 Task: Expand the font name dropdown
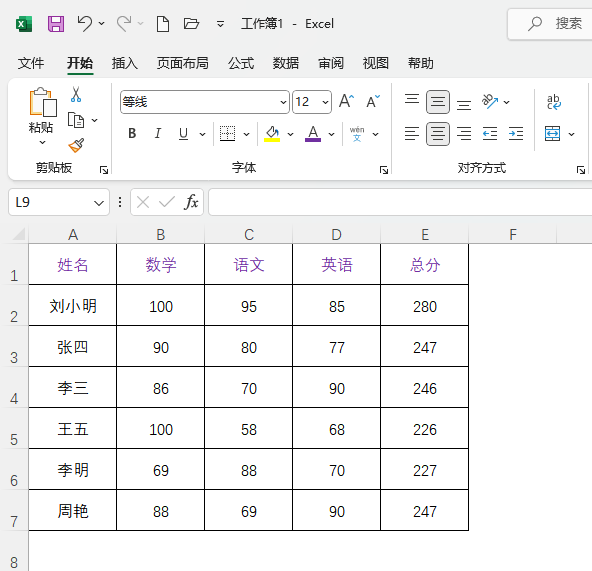pos(283,102)
